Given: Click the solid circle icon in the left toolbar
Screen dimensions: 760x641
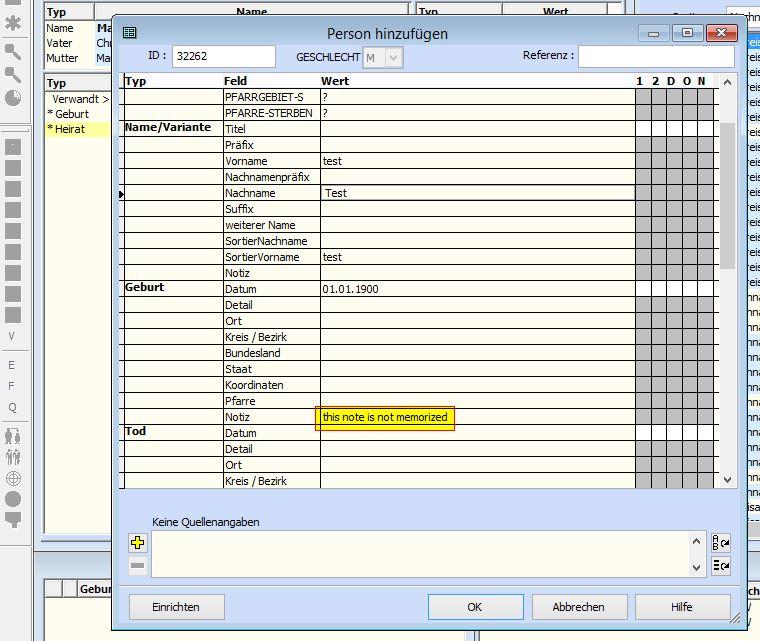Looking at the screenshot, I should pyautogui.click(x=13, y=499).
